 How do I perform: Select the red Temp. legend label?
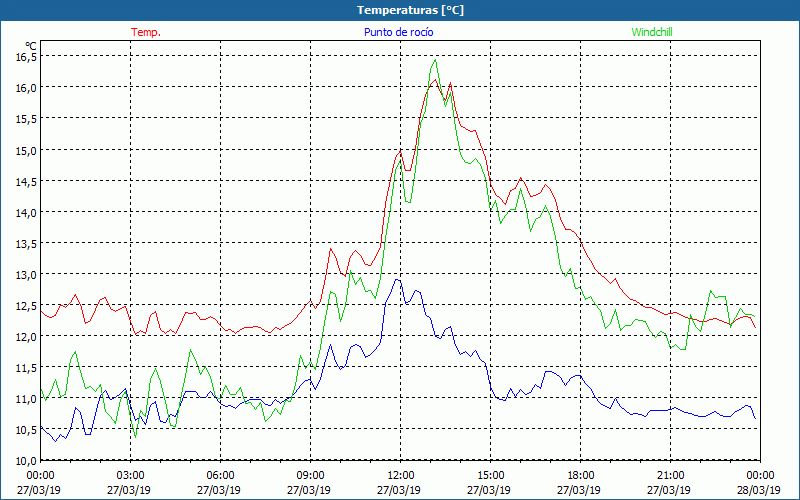point(146,32)
